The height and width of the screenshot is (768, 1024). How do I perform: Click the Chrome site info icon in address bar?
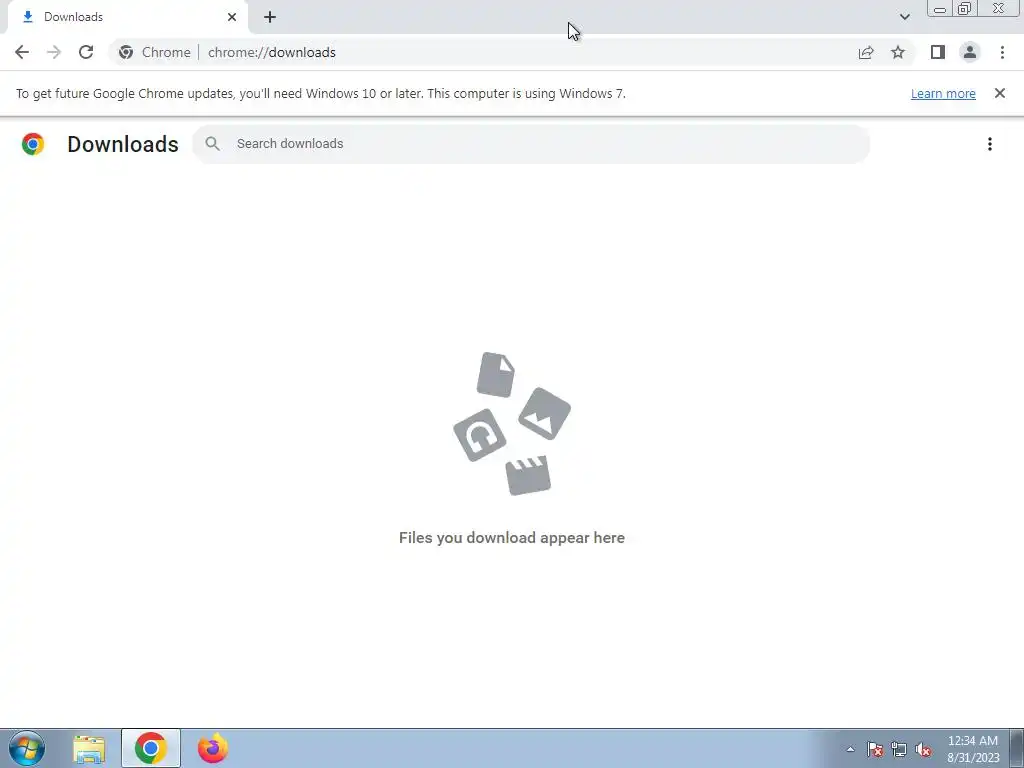(x=126, y=52)
